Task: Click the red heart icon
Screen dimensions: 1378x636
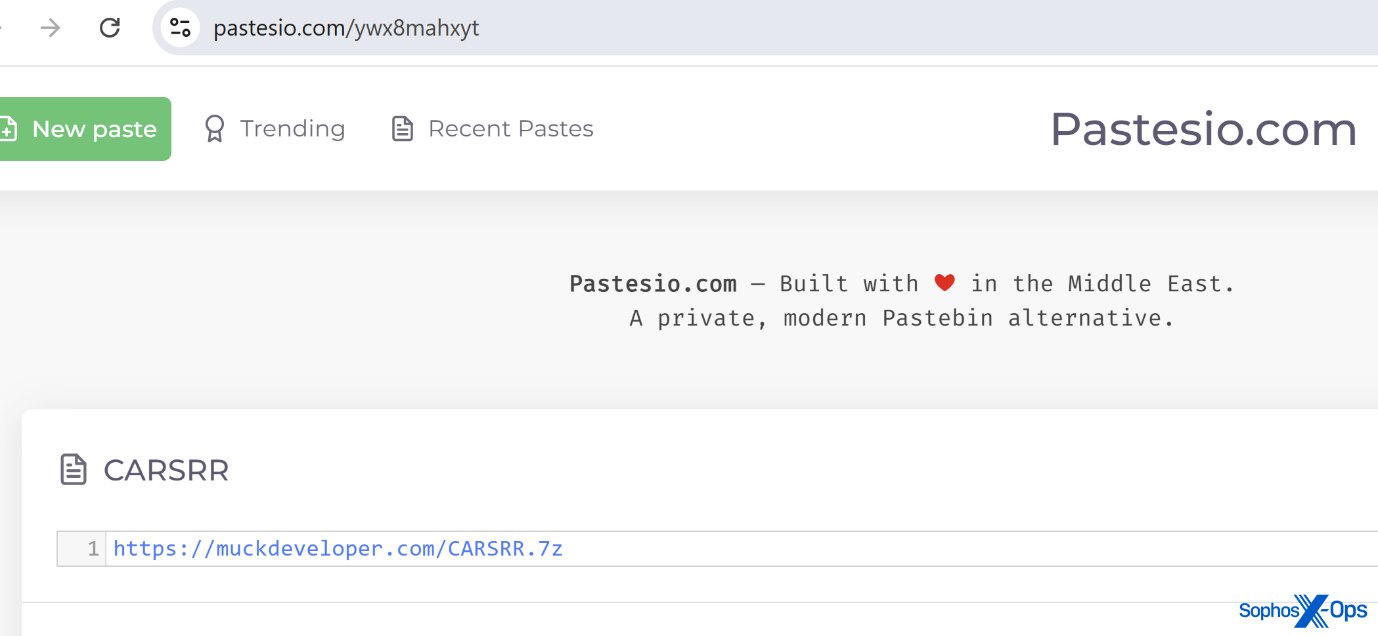Action: click(944, 284)
